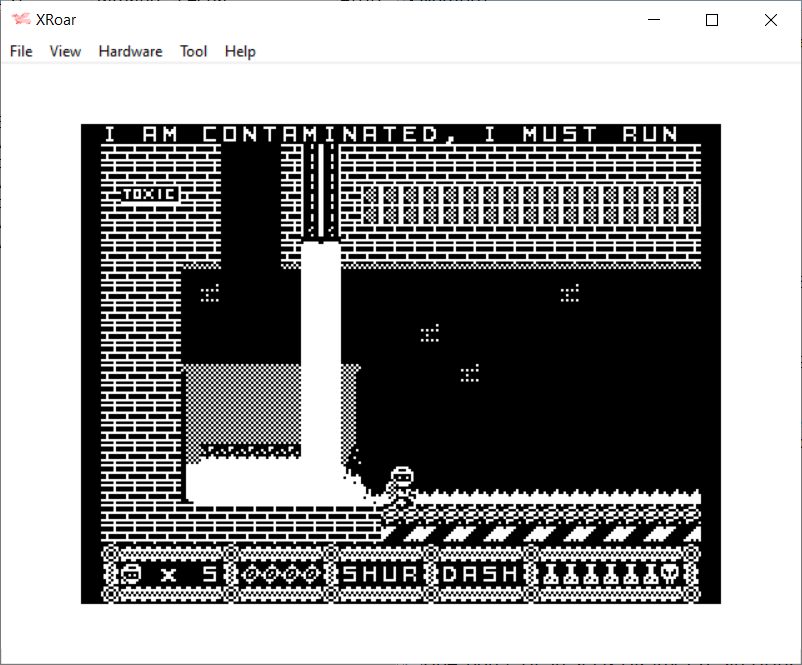Screen dimensions: 802x665
Task: Click the SHUR weapon label
Action: coord(380,574)
